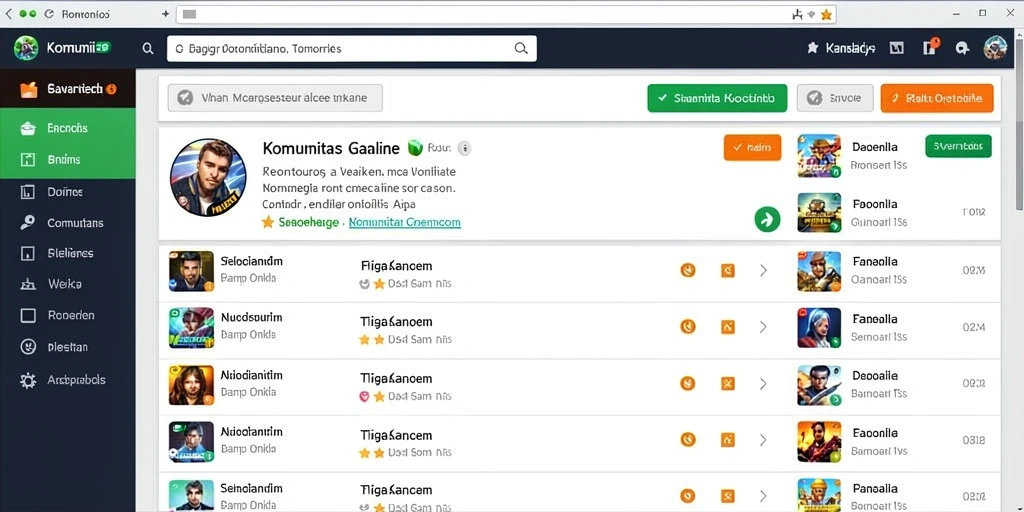Screen dimensions: 1024x512
Task: Click the bookmark star in address bar
Action: coord(826,14)
